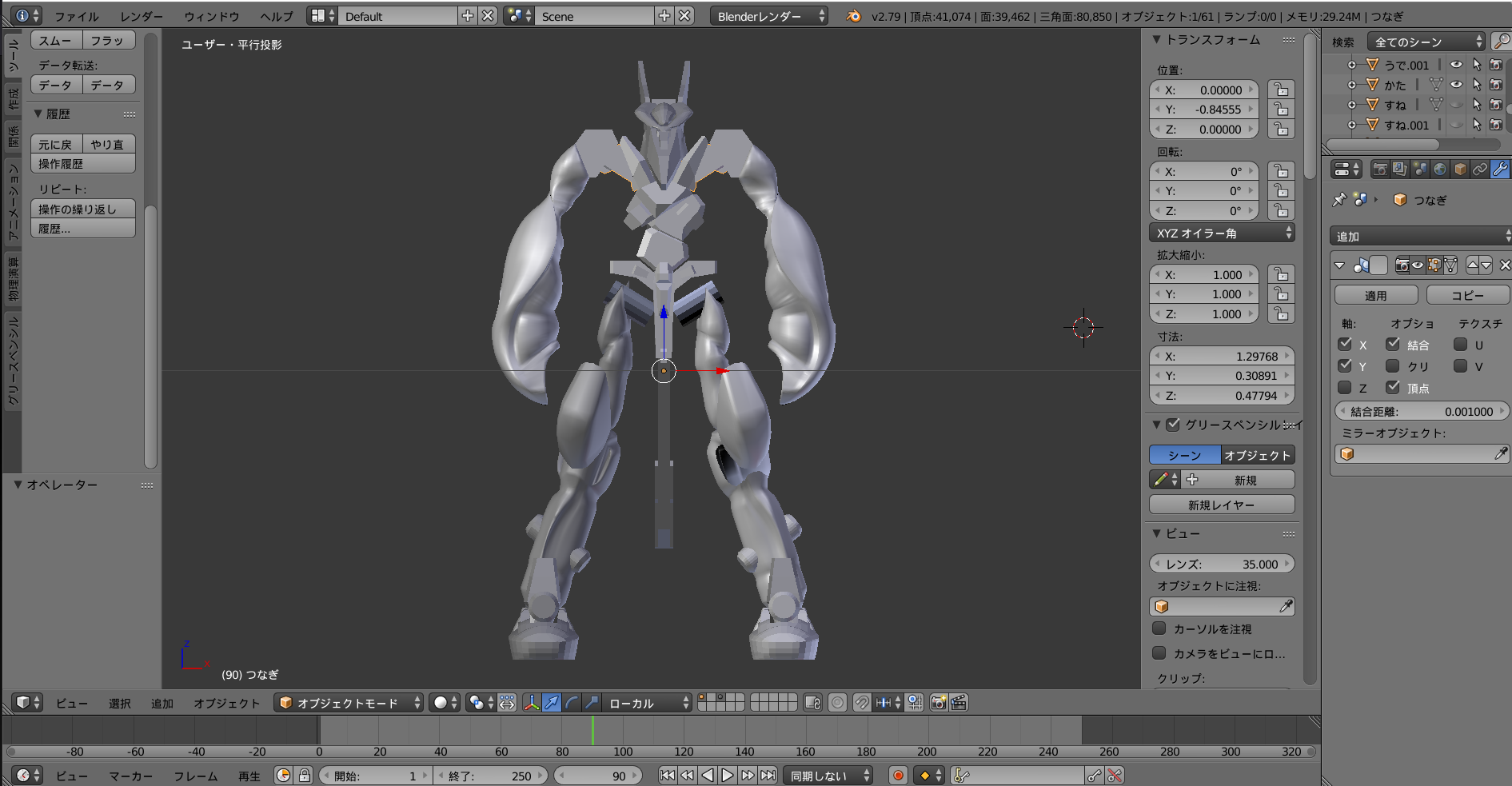Click the OpenGL render camera icon
1512x786 pixels.
click(939, 703)
